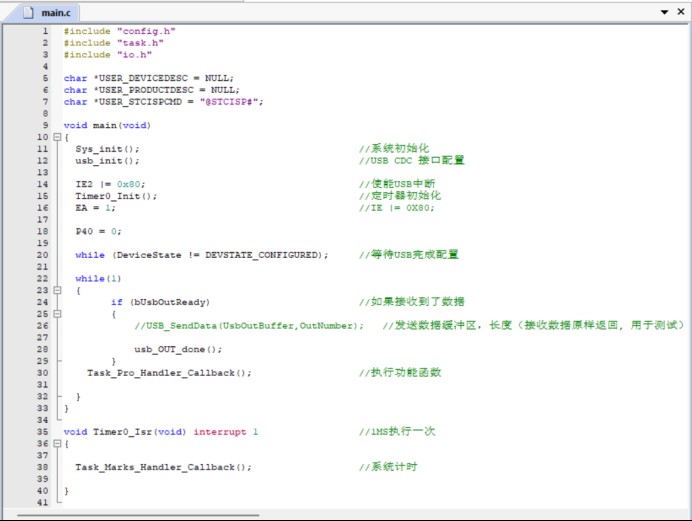Collapse the if block fold at line 25
692x521 pixels.
coord(57,314)
